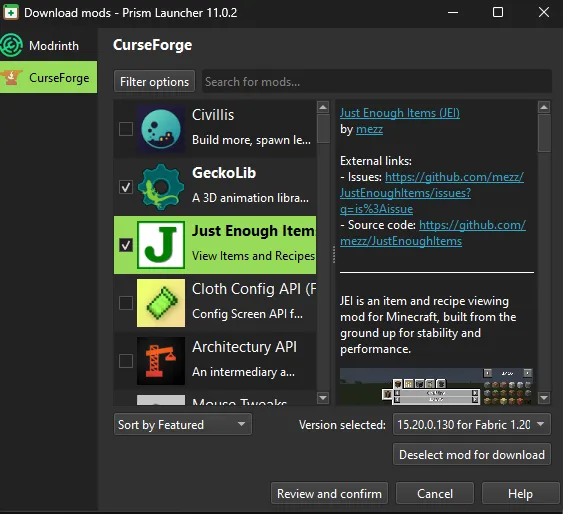Click the 'View Items and Recipes' description
563x514 pixels.
pyautogui.click(x=253, y=256)
